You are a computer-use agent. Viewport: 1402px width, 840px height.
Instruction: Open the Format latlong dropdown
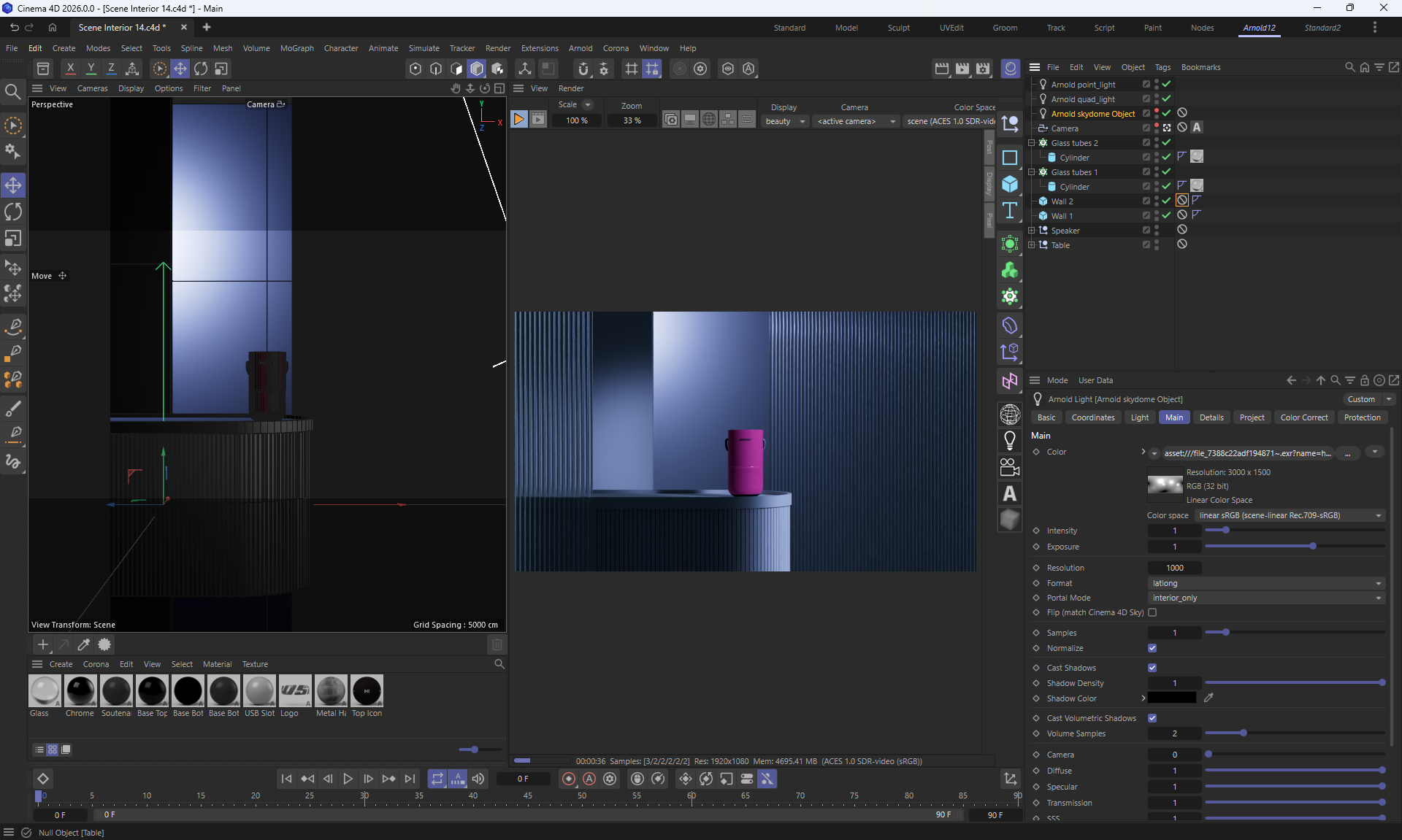1266,583
